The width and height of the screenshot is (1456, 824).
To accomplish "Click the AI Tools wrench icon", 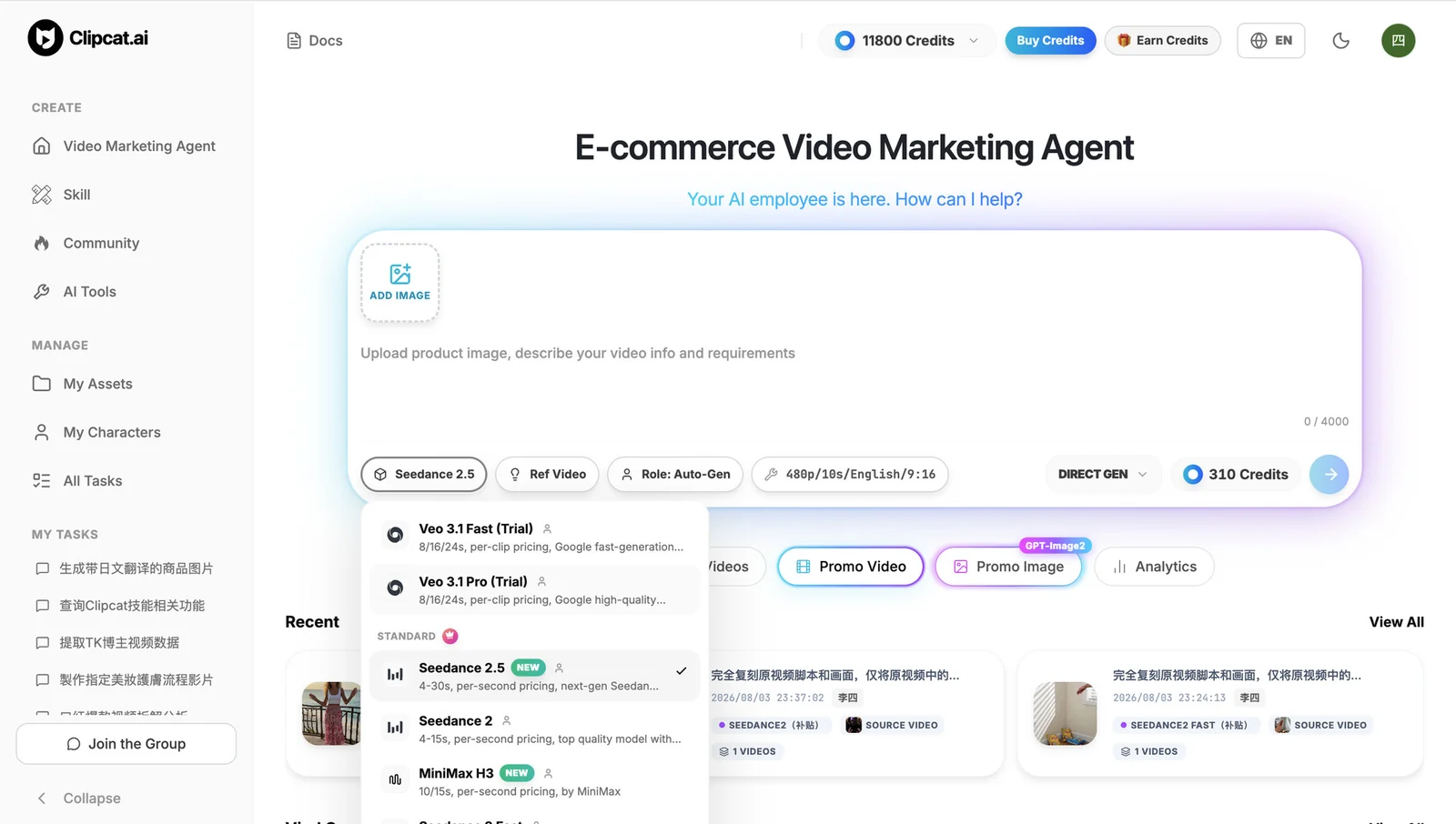I will (42, 292).
